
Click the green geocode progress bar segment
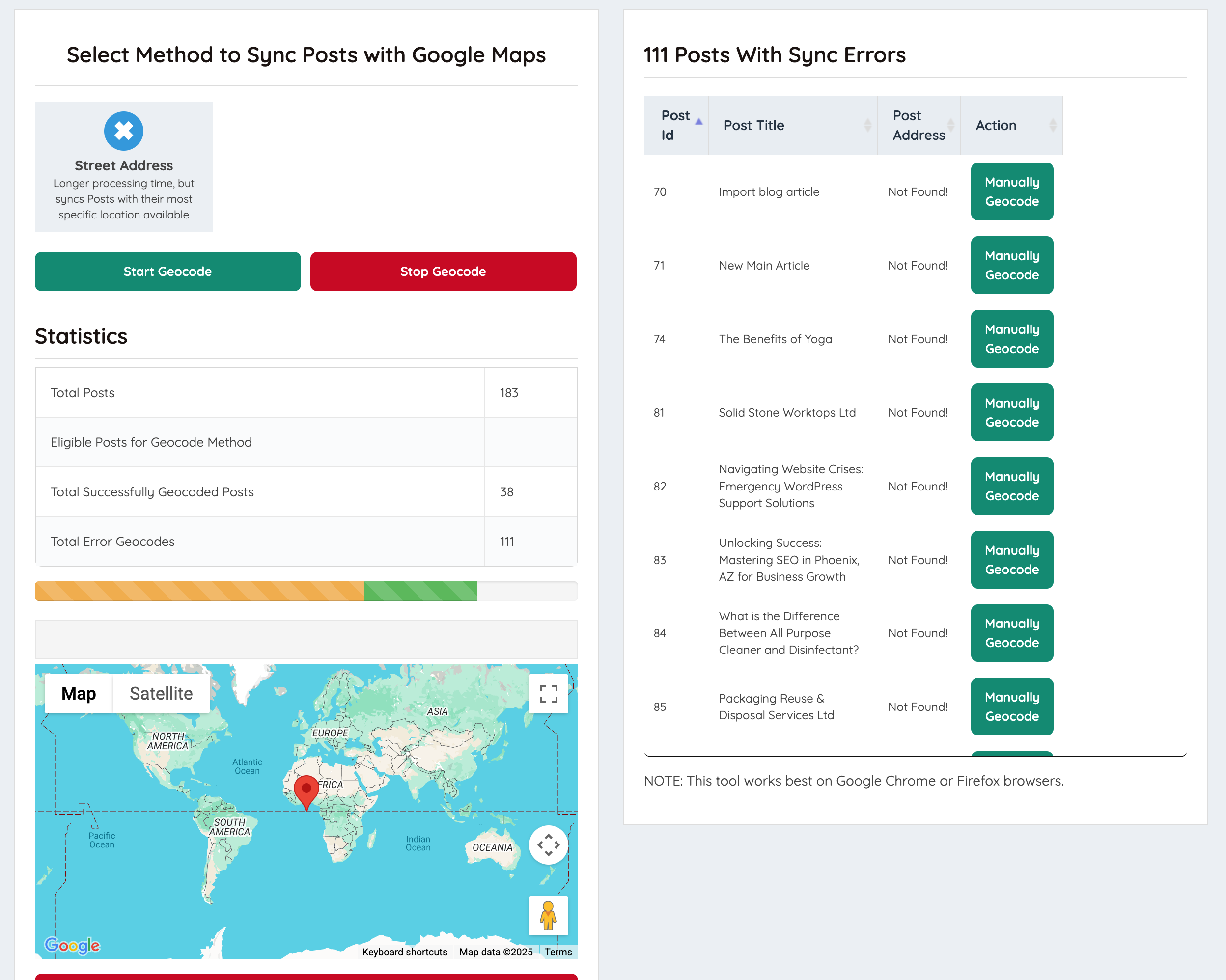click(x=420, y=591)
